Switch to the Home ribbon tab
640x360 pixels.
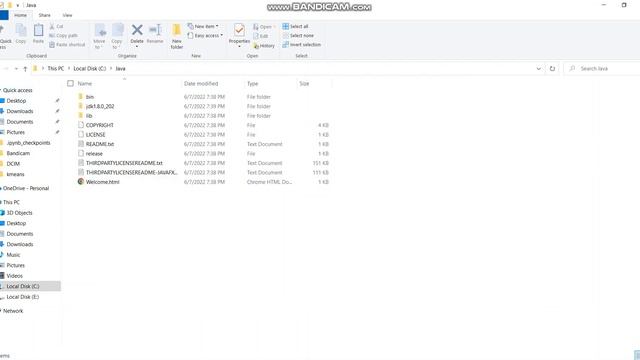[20, 15]
